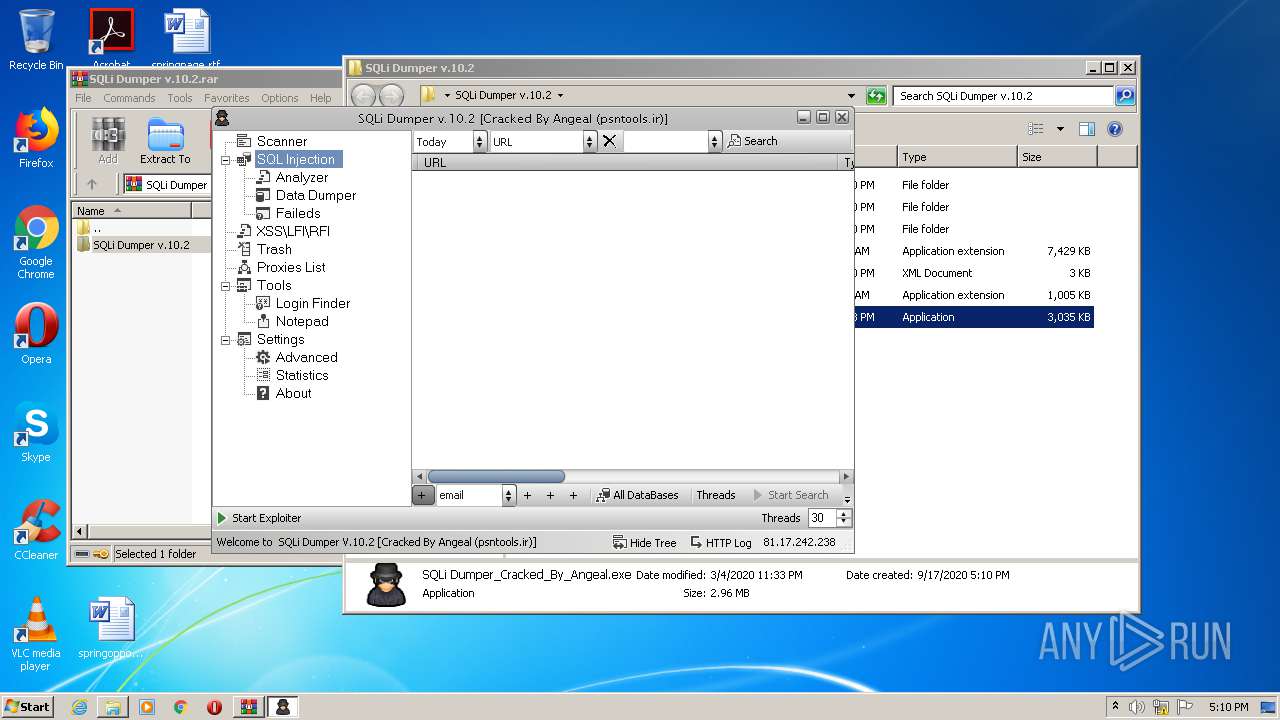This screenshot has height=720, width=1280.
Task: Open the email keyword dropdown
Action: coord(509,495)
